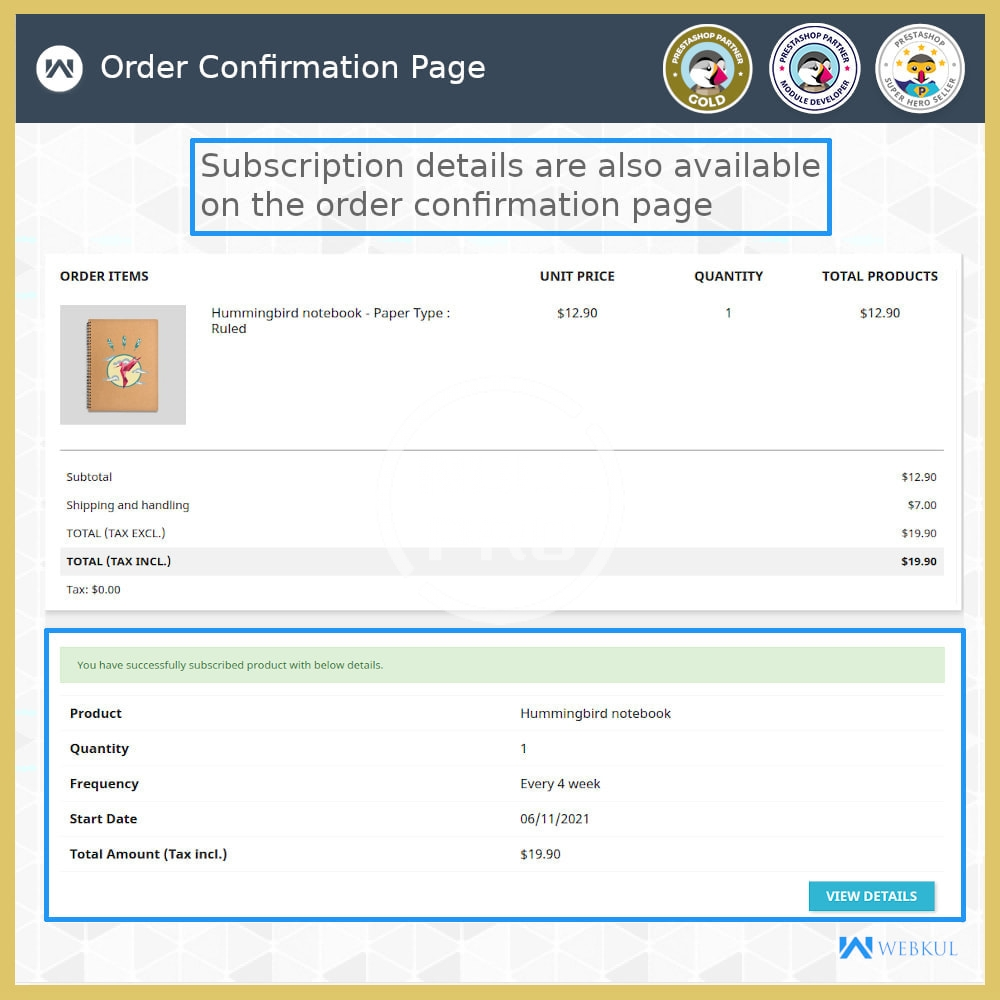Click the PrestaShop Module Developer badge

click(813, 68)
